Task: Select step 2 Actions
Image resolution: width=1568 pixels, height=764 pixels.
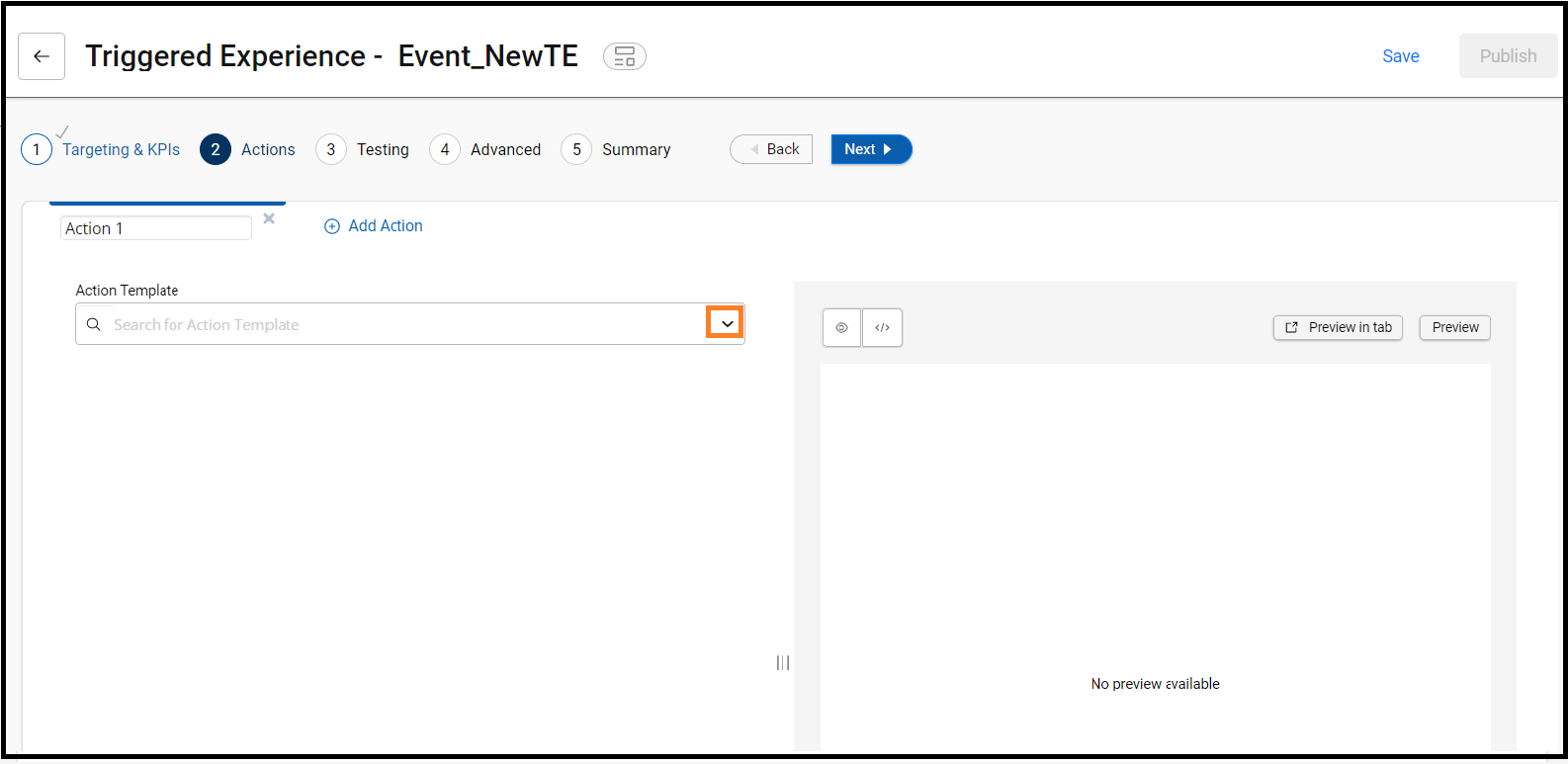Action: click(x=247, y=149)
